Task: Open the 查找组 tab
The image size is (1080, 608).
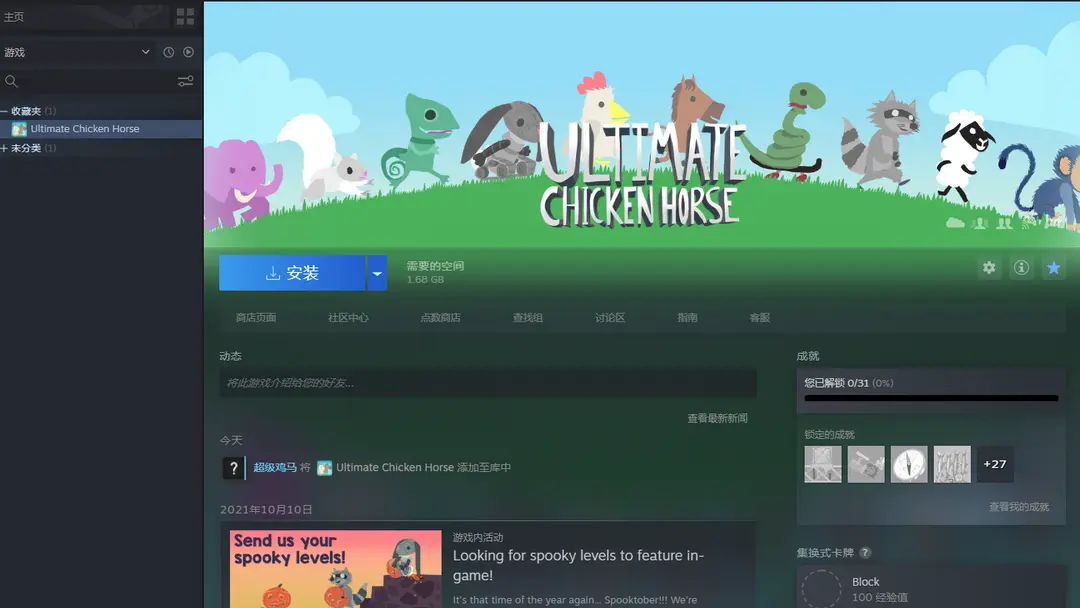Action: tap(528, 317)
